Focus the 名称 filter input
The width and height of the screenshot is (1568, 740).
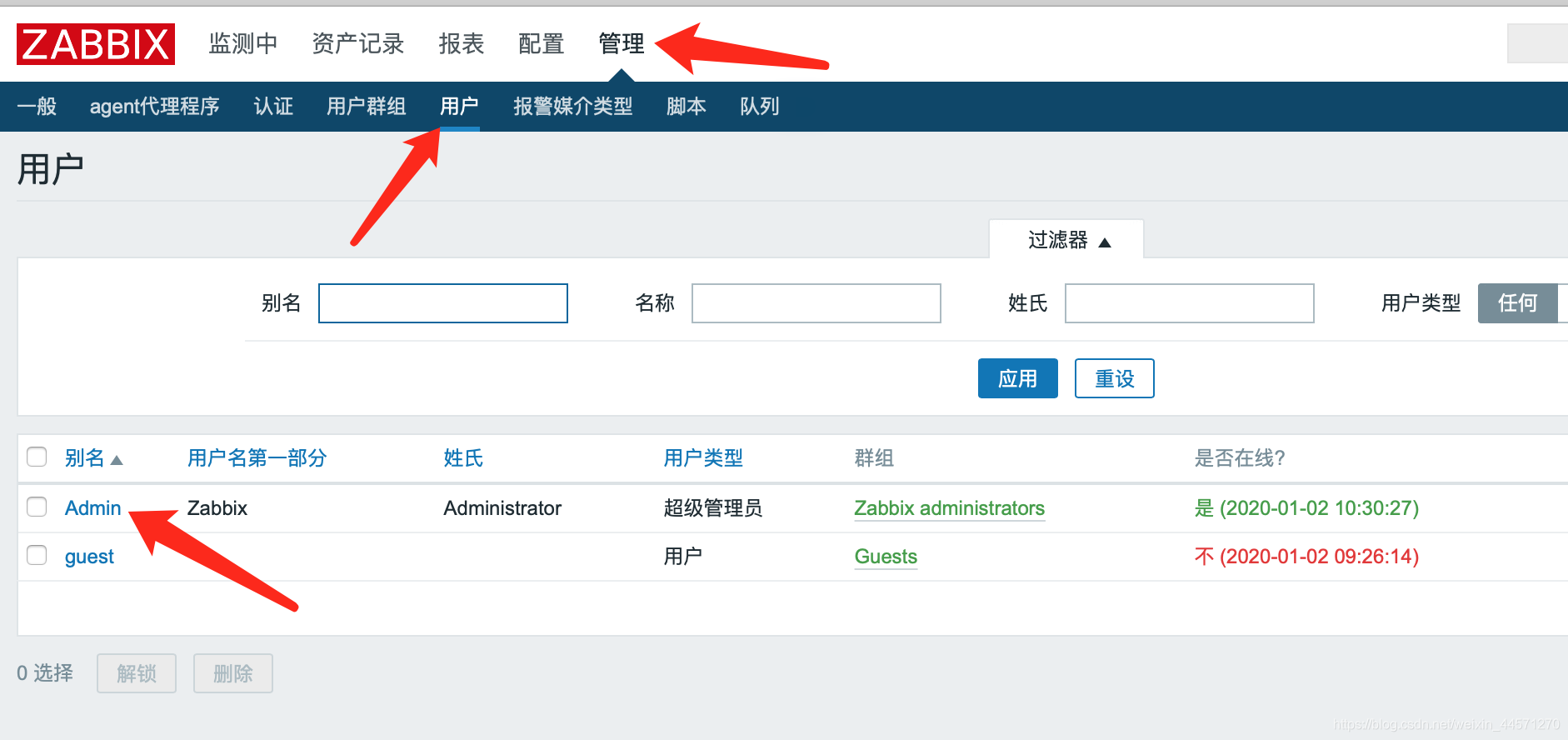tap(816, 303)
